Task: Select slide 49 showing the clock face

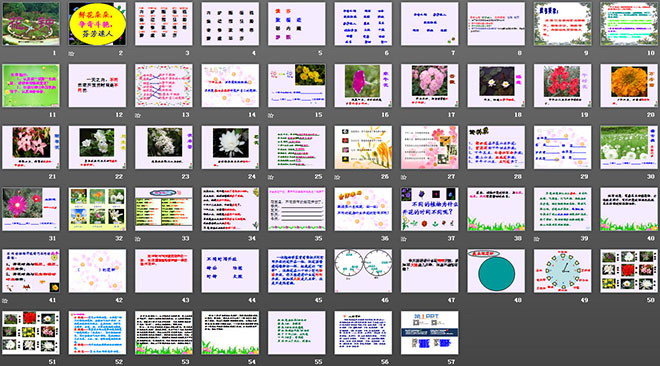Action: tap(562, 271)
